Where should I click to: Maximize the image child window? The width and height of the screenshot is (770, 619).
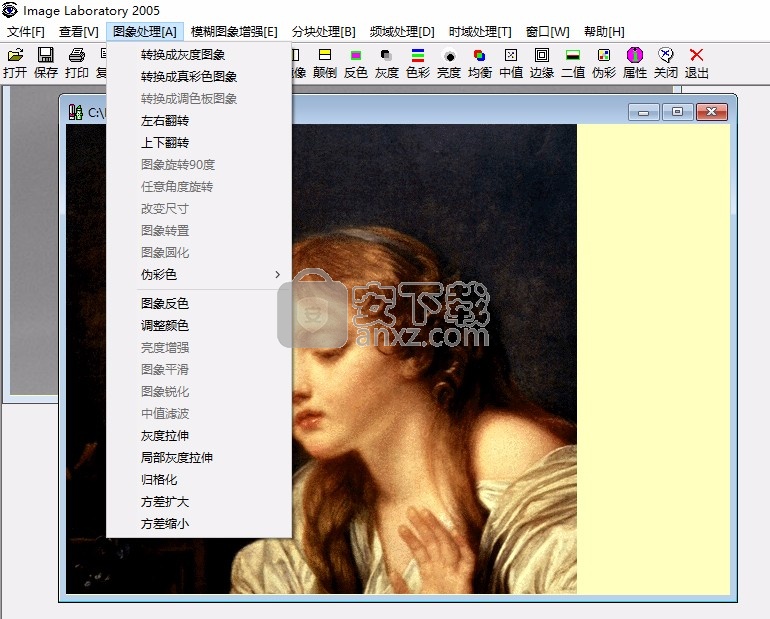677,112
